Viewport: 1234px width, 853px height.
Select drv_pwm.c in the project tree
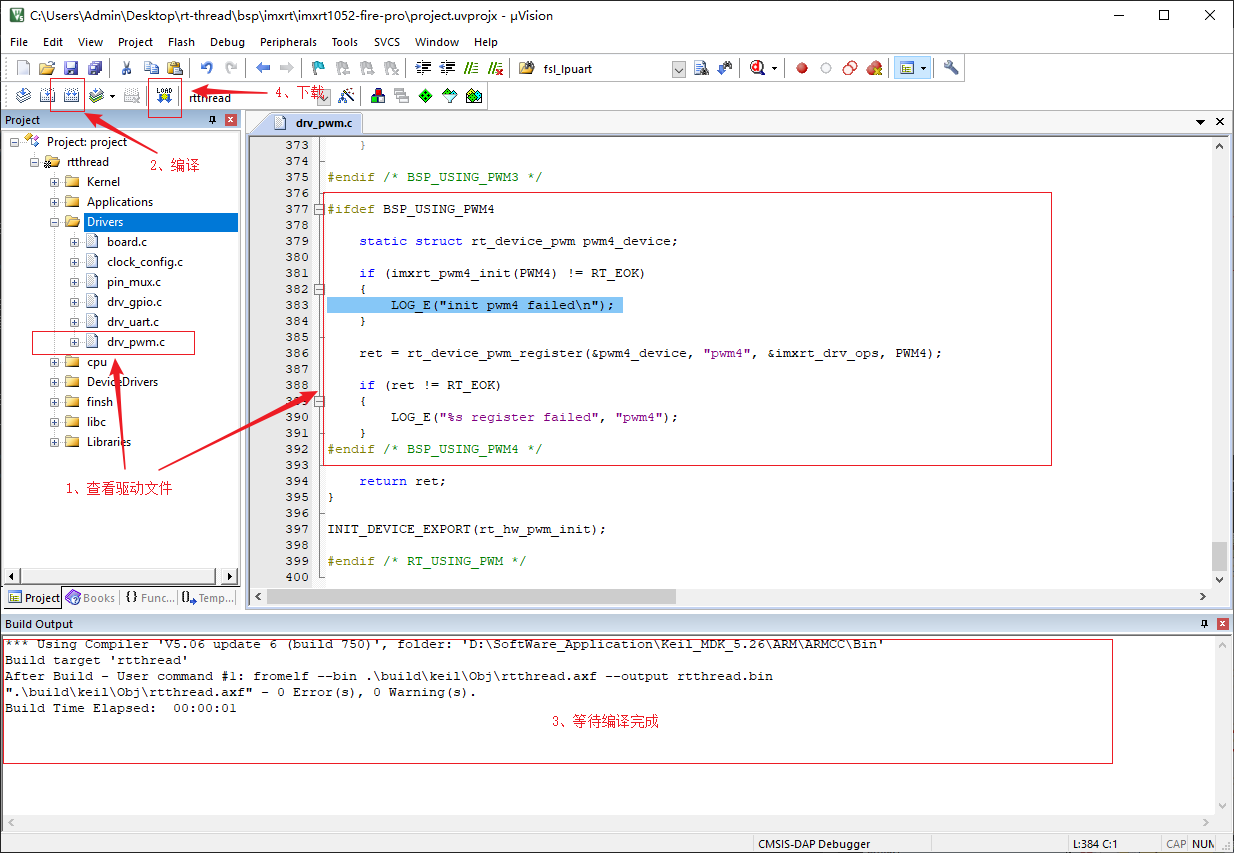pos(135,342)
